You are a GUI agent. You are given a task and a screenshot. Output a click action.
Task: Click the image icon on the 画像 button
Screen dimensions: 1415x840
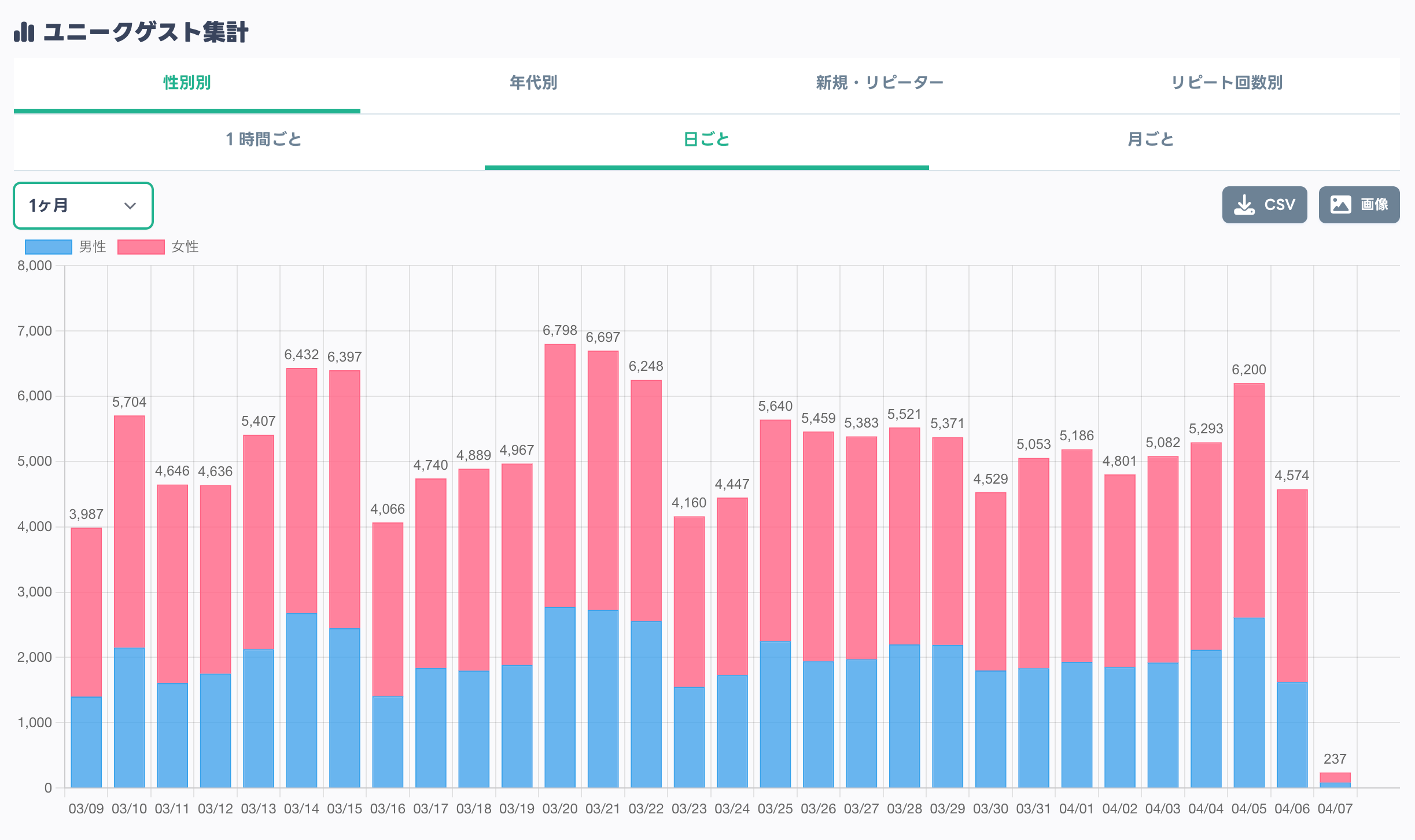[x=1341, y=204]
